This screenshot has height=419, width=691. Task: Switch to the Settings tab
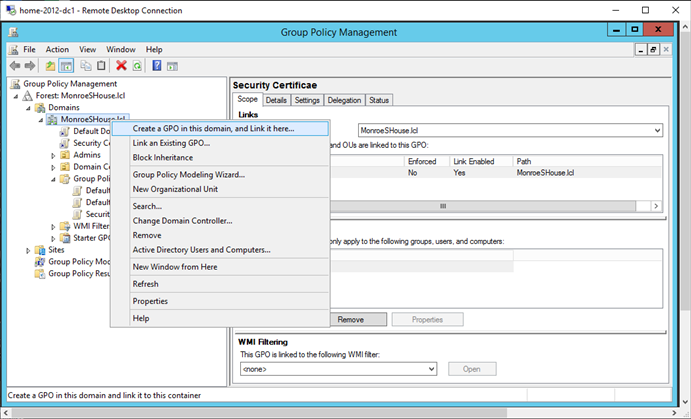(x=307, y=100)
